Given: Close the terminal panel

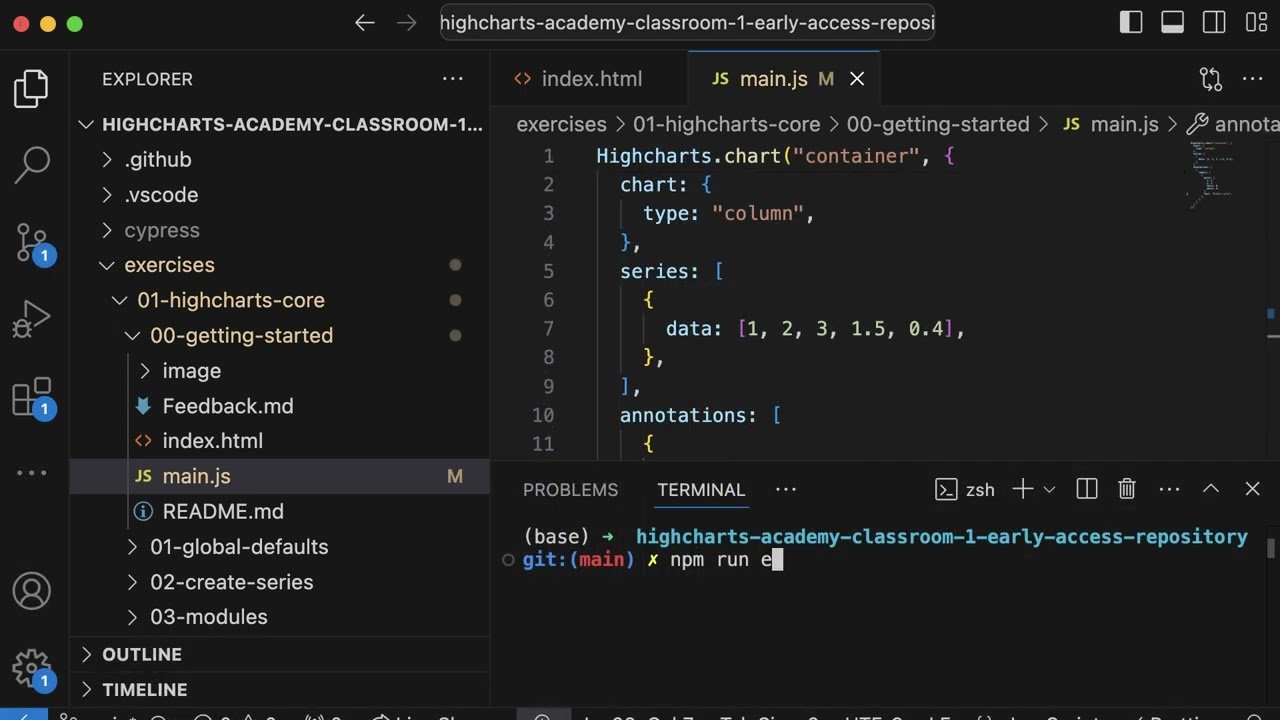Looking at the screenshot, I should pos(1253,490).
